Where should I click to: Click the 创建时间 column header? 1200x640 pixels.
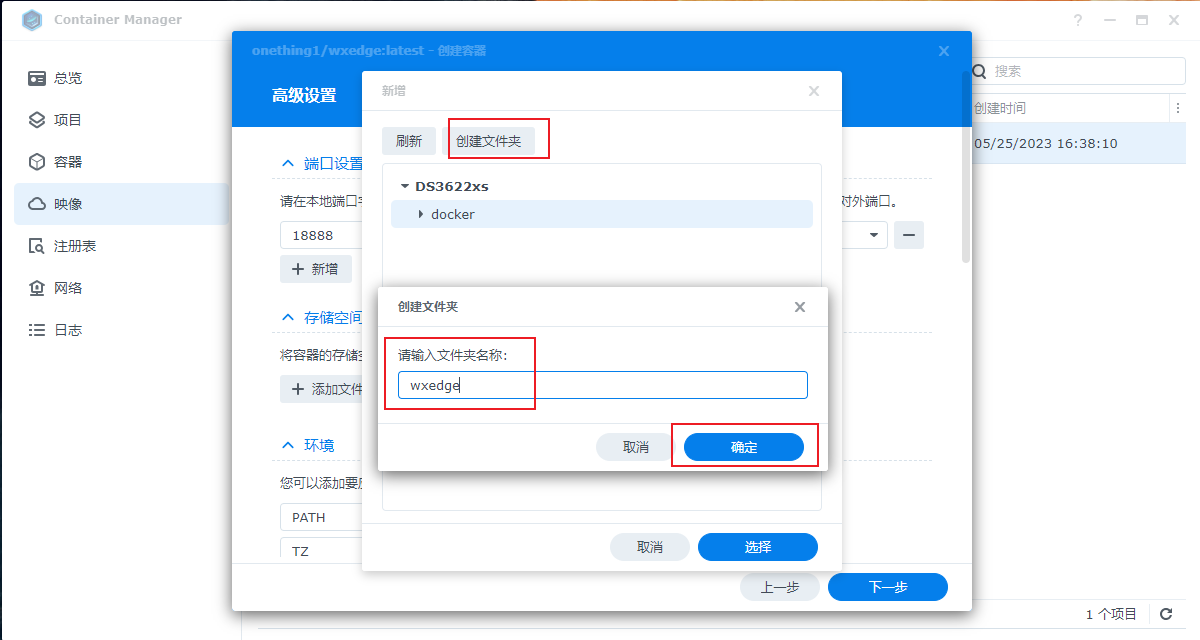(x=1000, y=108)
